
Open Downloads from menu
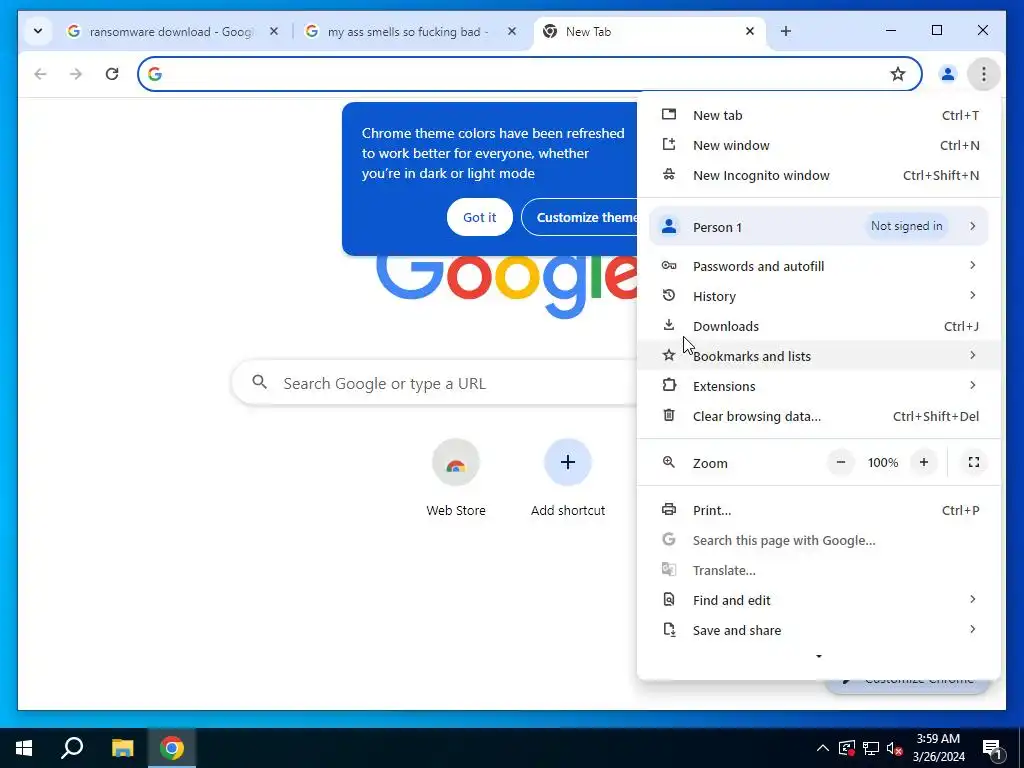(x=819, y=326)
